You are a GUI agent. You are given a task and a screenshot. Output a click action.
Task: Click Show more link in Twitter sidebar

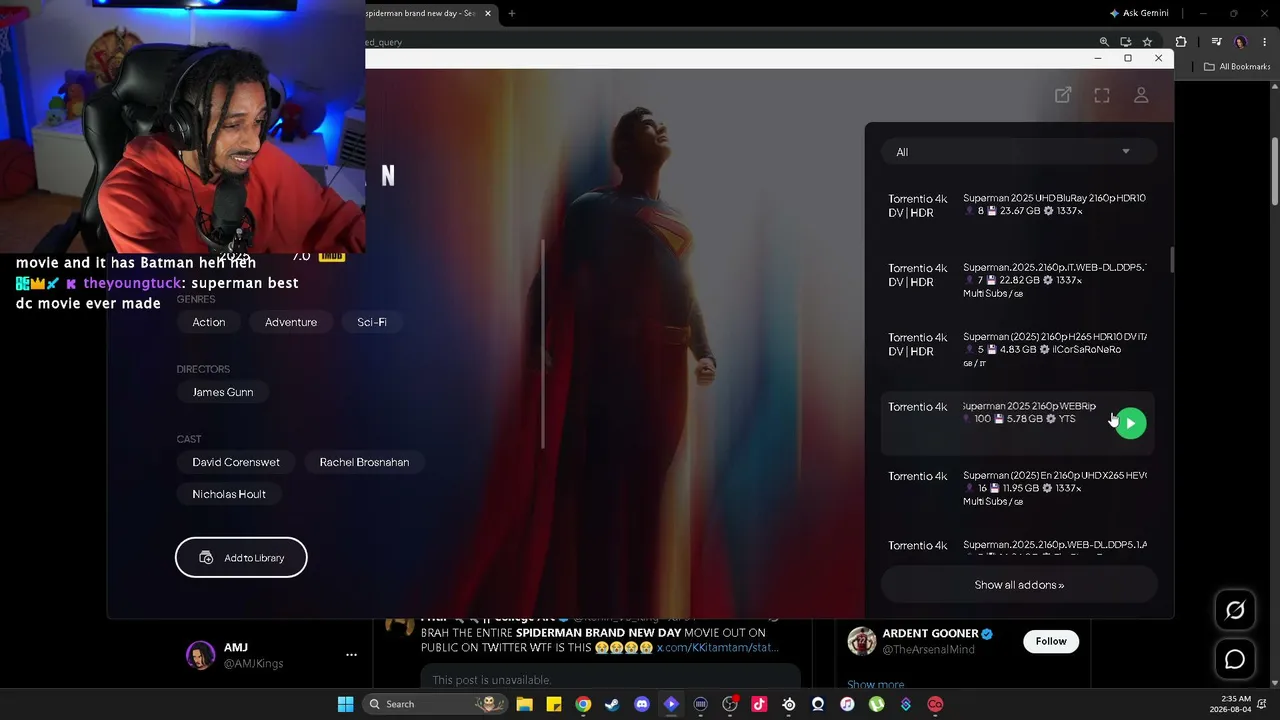[876, 685]
